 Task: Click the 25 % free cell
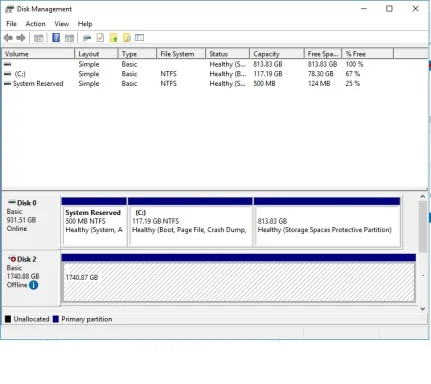[x=353, y=83]
